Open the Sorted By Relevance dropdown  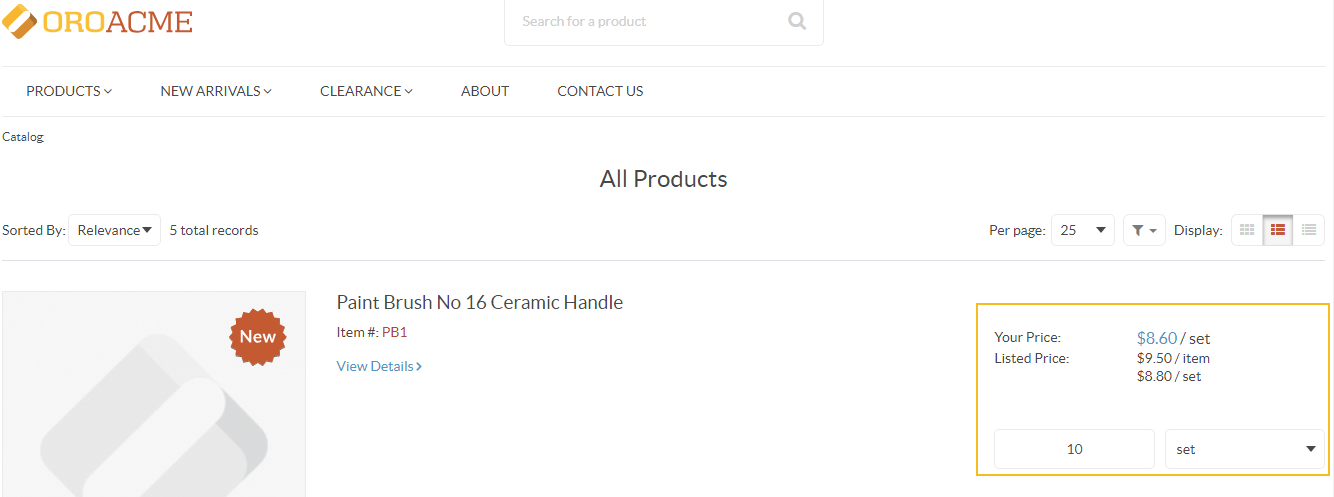(x=114, y=230)
